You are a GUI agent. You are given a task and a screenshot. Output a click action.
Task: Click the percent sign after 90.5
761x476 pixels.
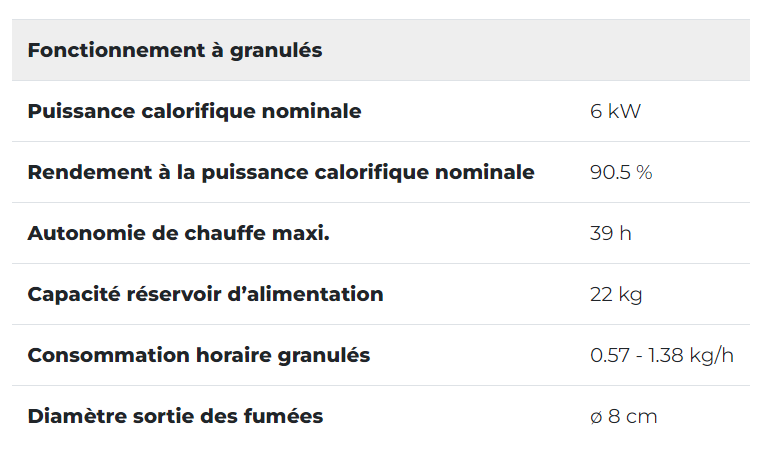click(x=644, y=172)
